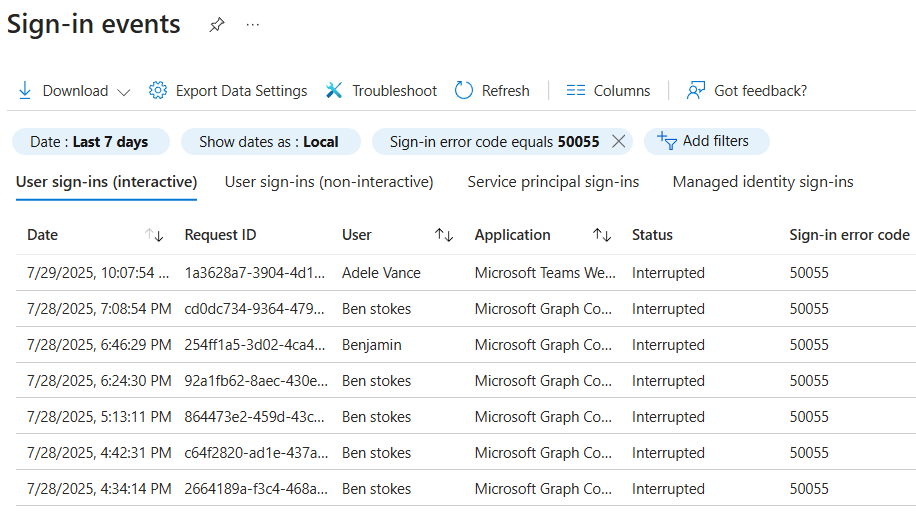Click the feedback person icon
Viewport: 916px width, 516px height.
click(696, 91)
